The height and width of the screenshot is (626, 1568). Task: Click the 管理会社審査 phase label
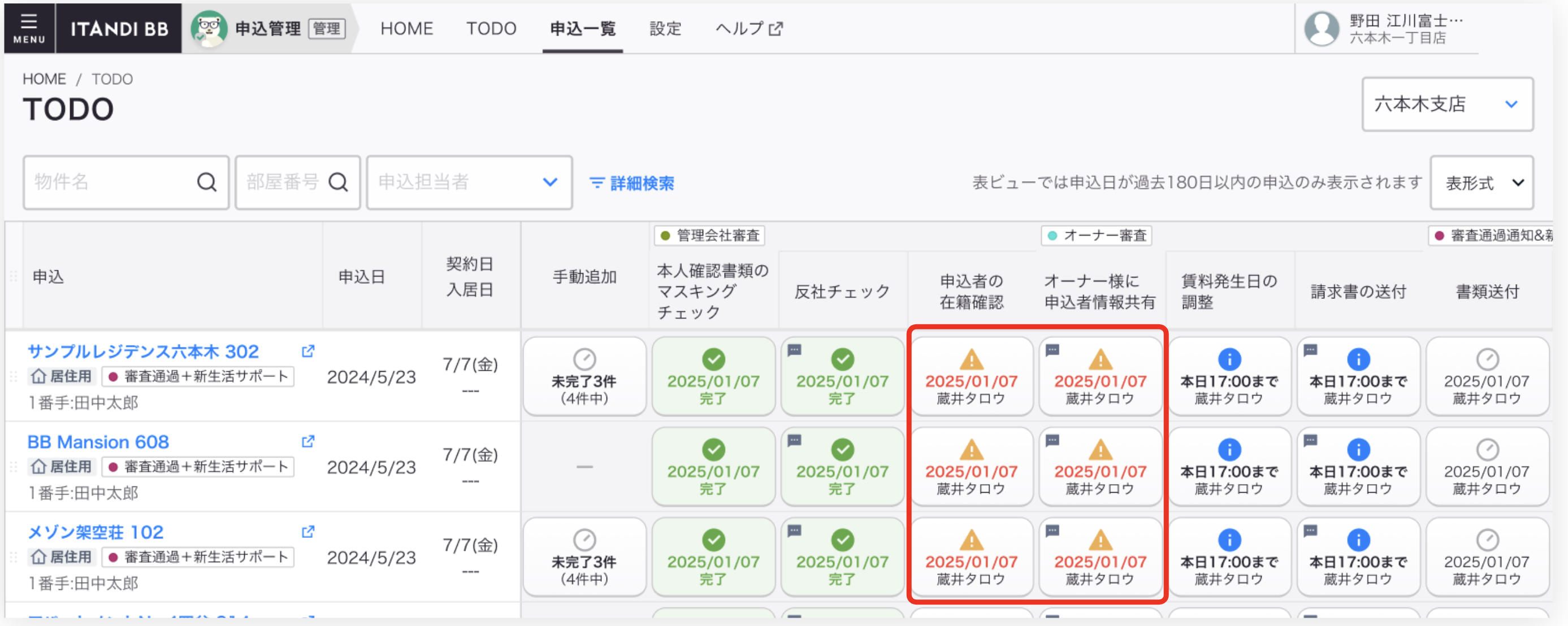[x=709, y=236]
